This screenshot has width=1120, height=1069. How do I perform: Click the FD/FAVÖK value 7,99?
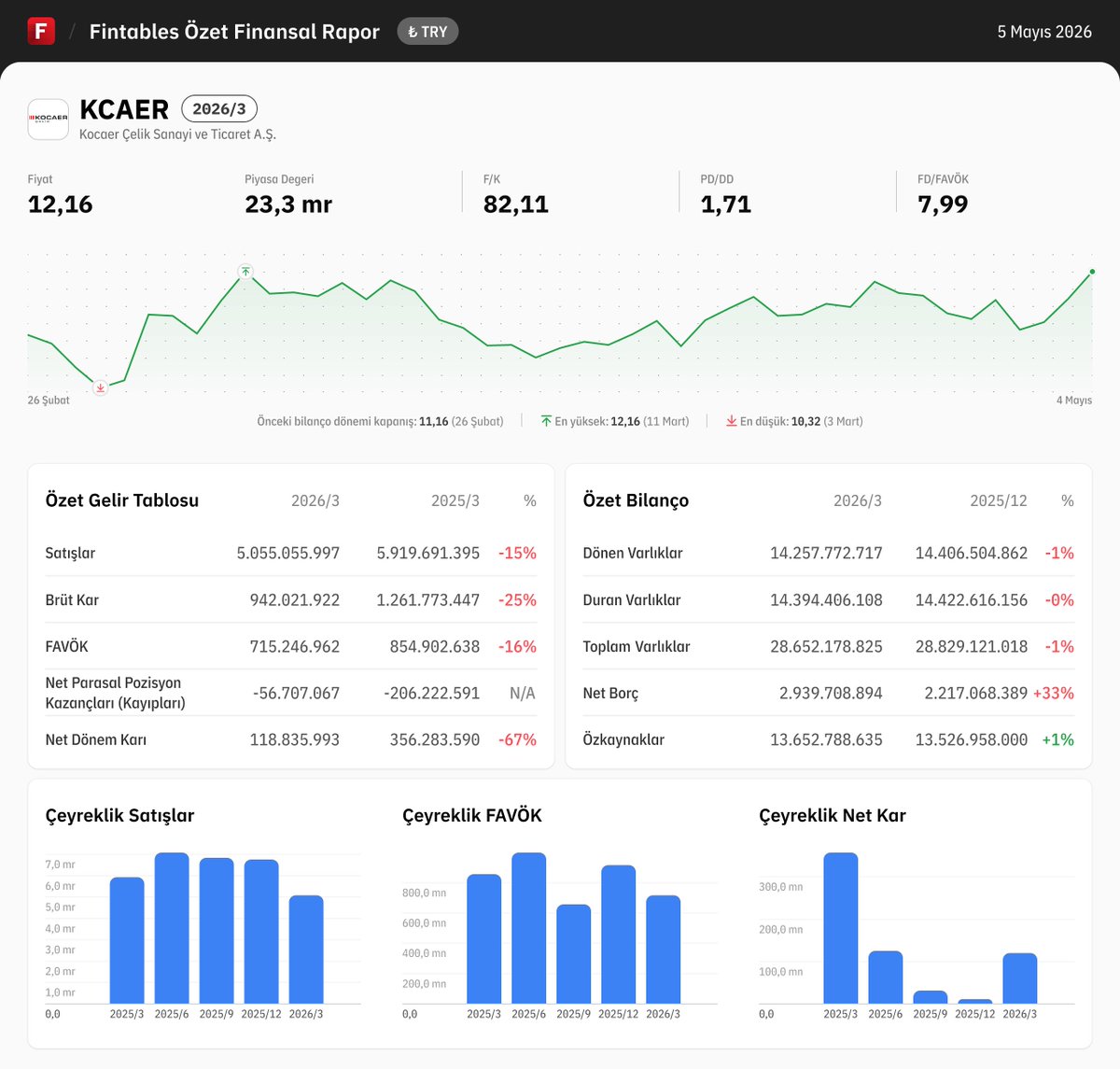(943, 204)
